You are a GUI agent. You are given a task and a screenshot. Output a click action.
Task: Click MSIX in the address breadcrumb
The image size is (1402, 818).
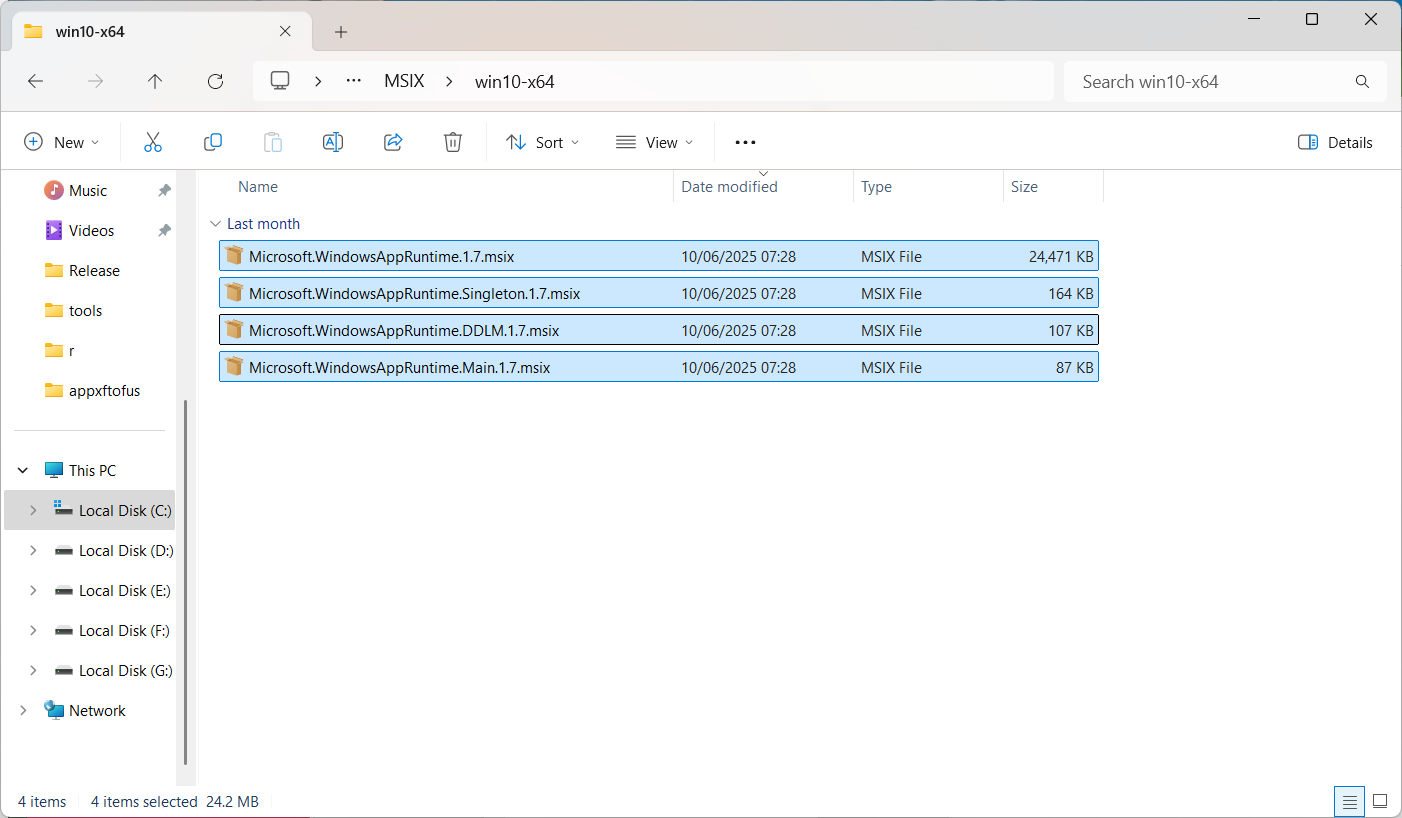(404, 82)
